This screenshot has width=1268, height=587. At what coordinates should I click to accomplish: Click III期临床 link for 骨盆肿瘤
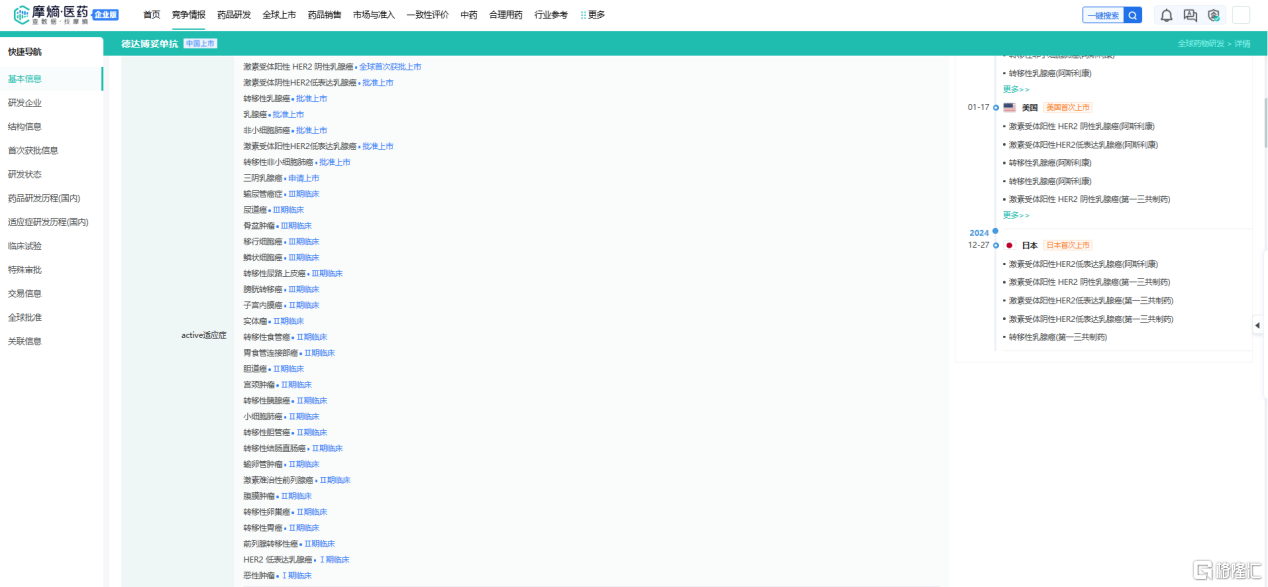(x=296, y=226)
